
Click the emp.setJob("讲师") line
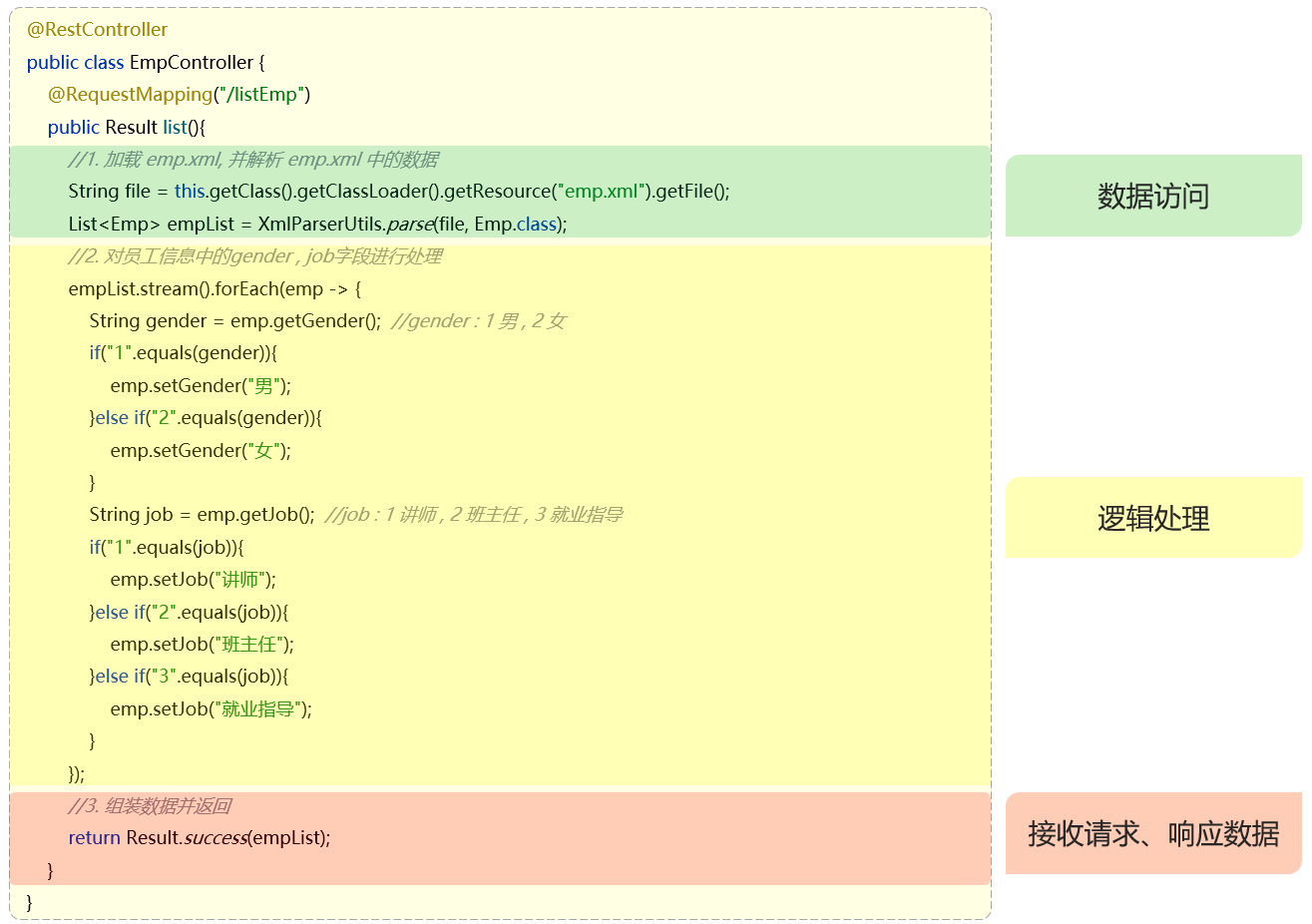pyautogui.click(x=193, y=579)
